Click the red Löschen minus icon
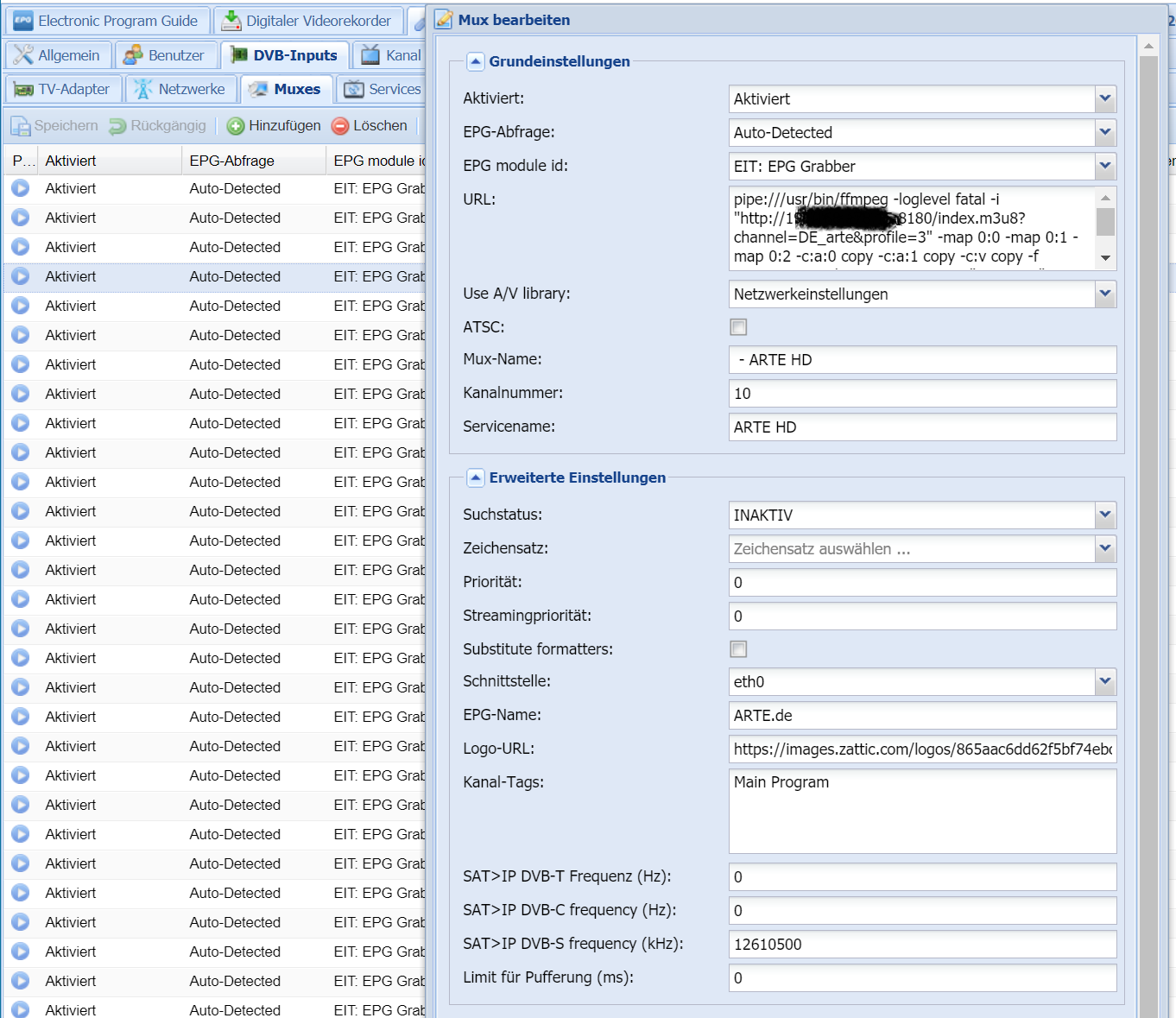Screen dimensions: 1176x1018 pyautogui.click(x=340, y=126)
